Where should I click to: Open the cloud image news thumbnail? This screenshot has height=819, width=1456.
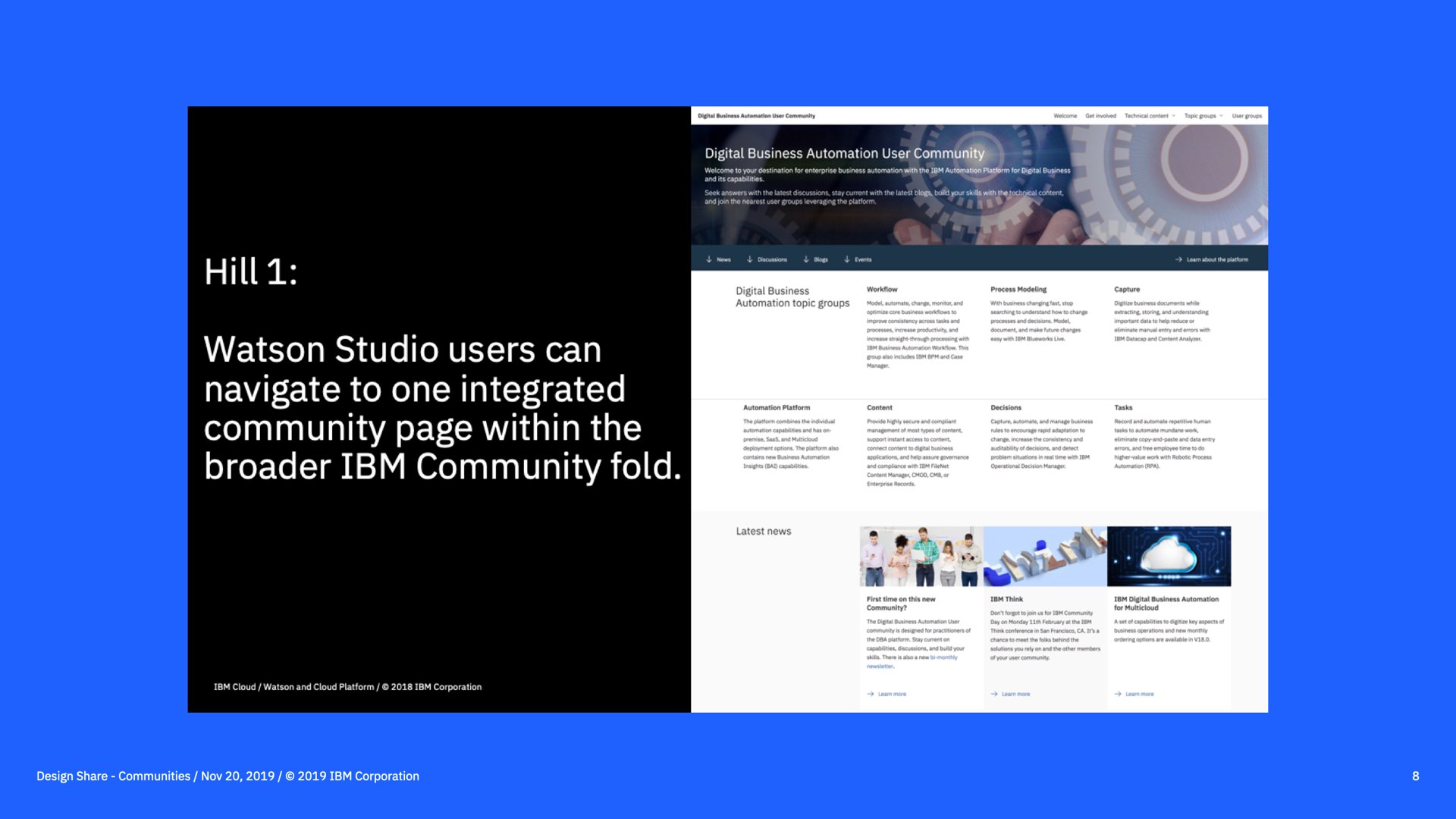pos(1169,557)
